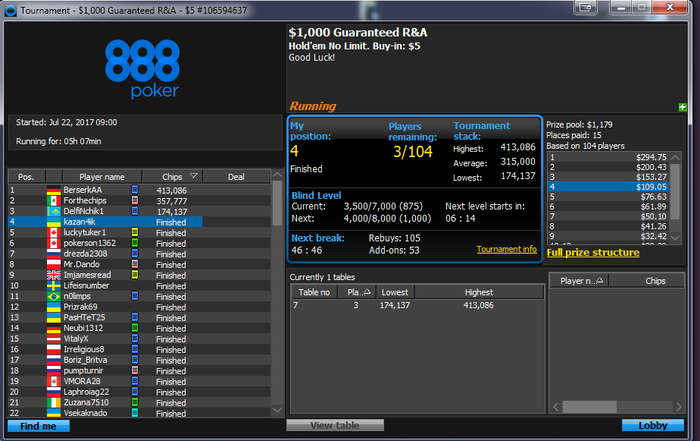The width and height of the screenshot is (700, 441).
Task: Return to the Lobby
Action: pyautogui.click(x=653, y=425)
